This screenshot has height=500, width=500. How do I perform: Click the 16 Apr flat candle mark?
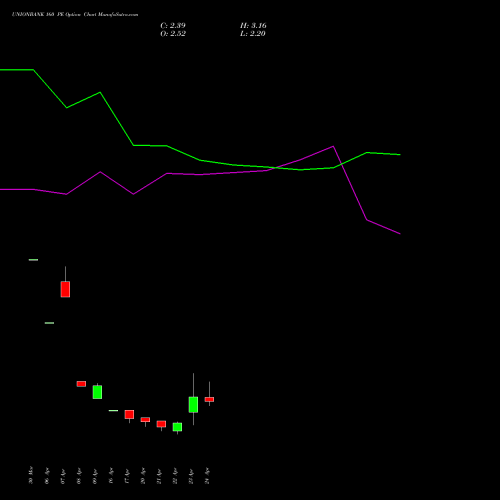[x=113, y=410]
